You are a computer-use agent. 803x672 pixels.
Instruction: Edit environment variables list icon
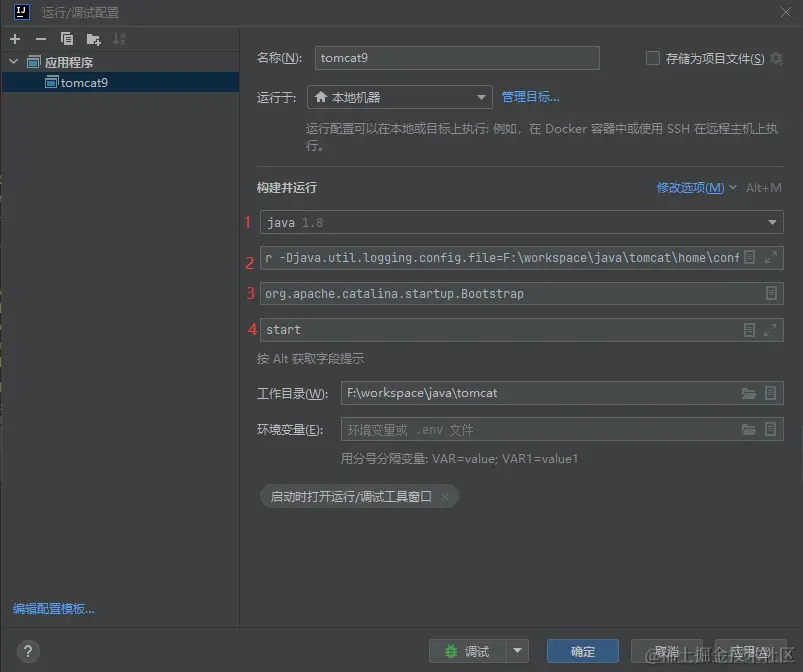[770, 429]
